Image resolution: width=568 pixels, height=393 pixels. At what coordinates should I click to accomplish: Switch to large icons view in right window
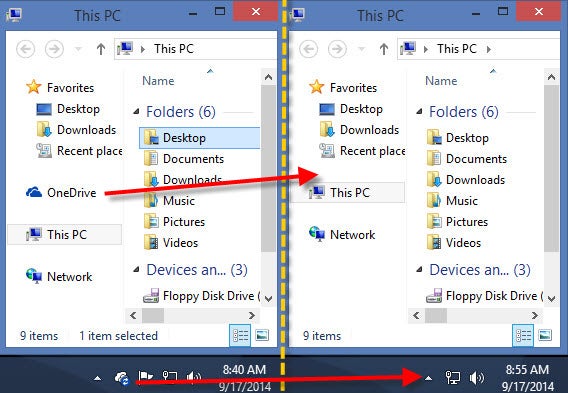point(545,335)
